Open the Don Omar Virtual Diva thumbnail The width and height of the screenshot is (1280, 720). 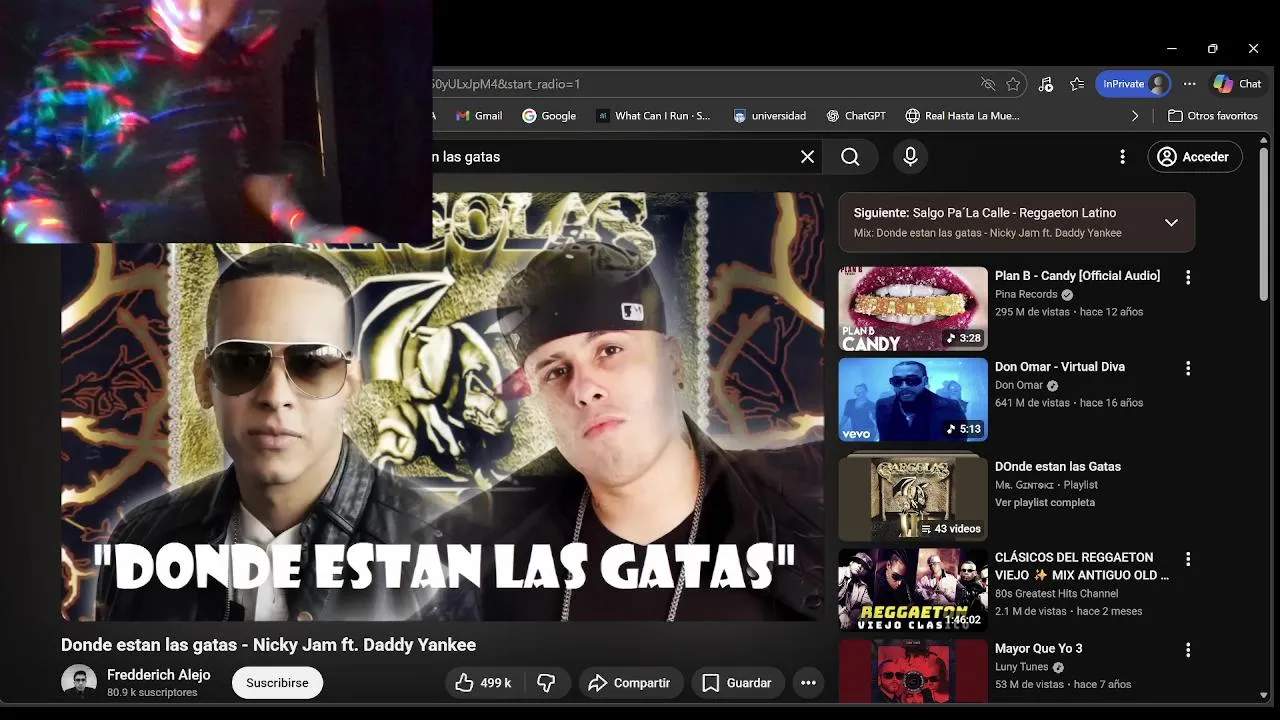click(x=913, y=400)
